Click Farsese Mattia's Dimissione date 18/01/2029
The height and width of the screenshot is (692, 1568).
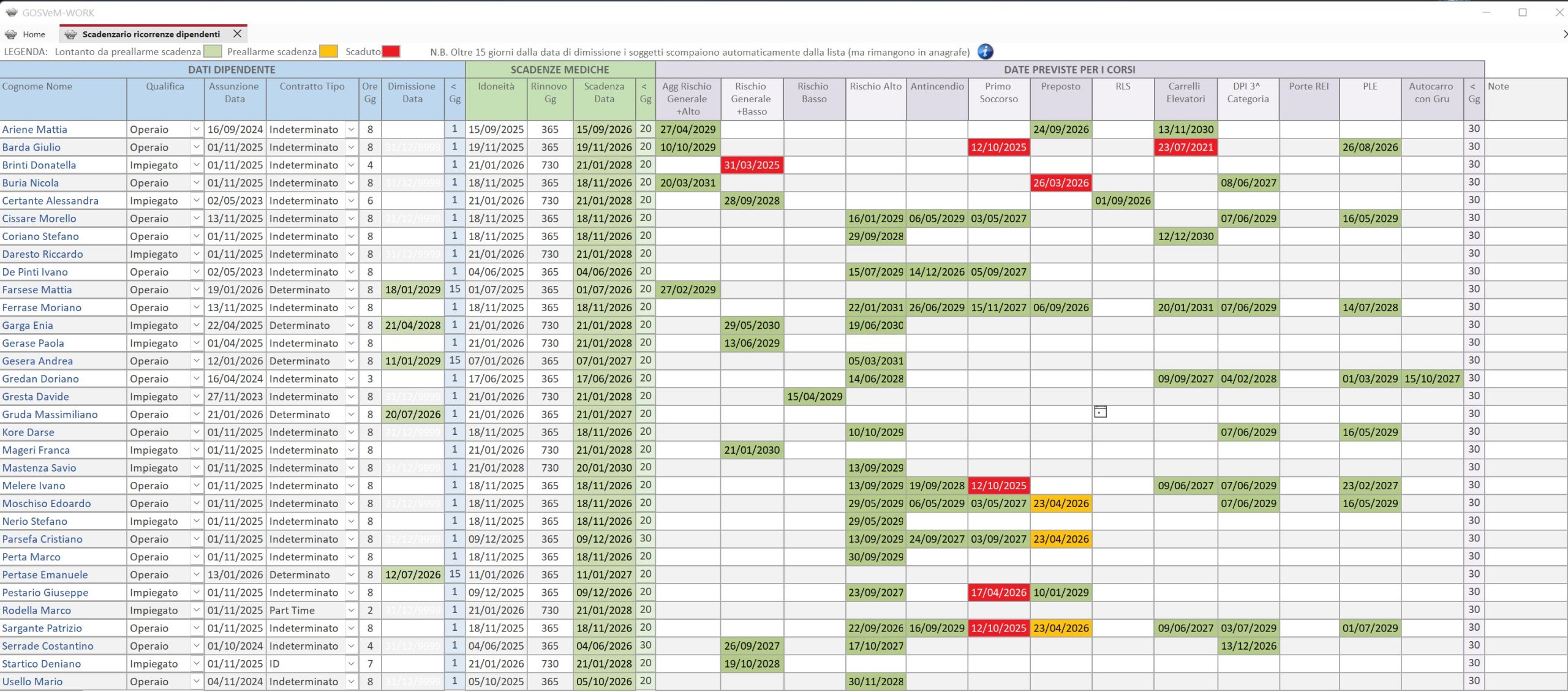click(413, 290)
